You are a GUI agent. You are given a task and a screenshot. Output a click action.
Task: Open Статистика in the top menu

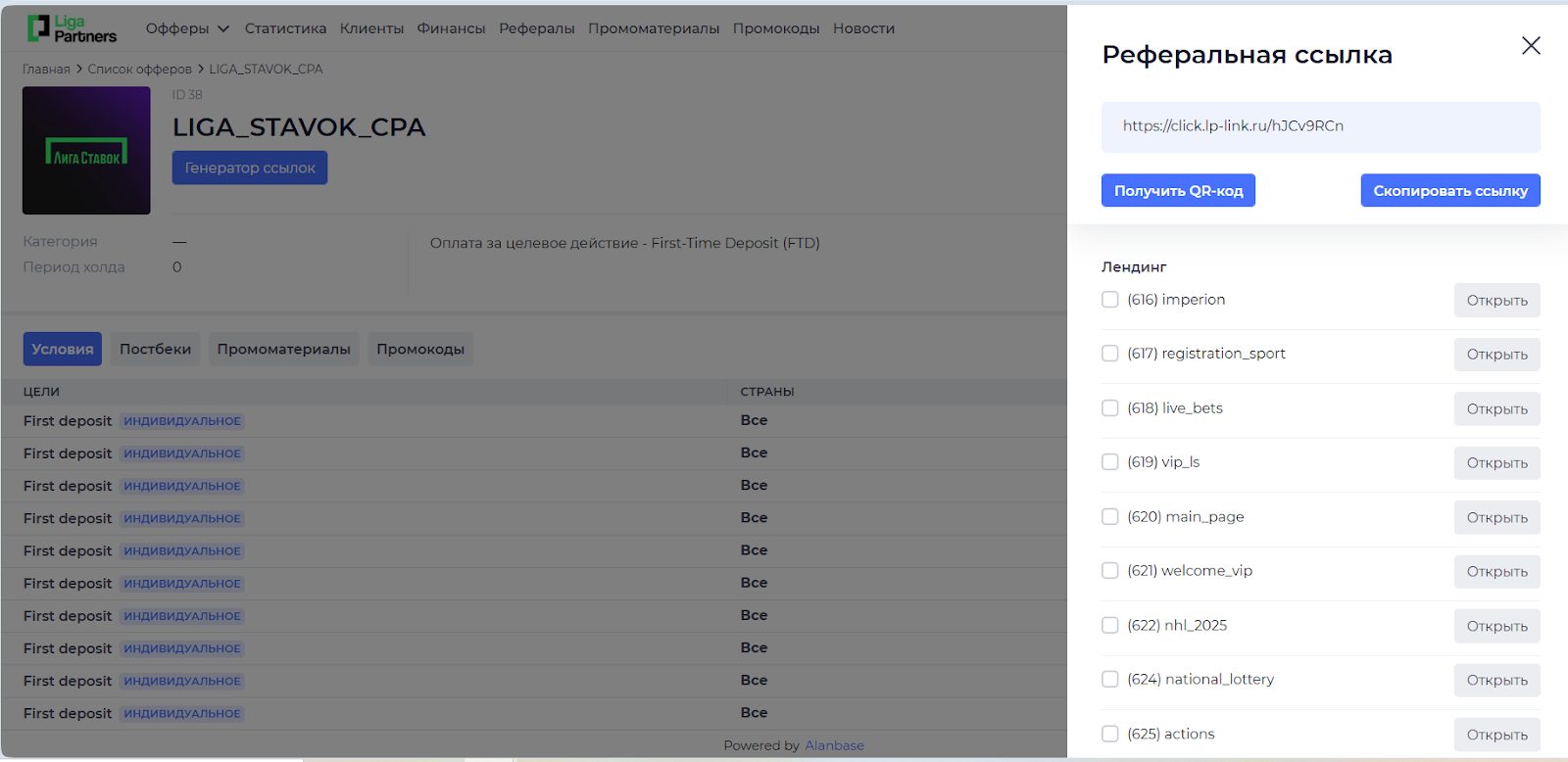285,28
